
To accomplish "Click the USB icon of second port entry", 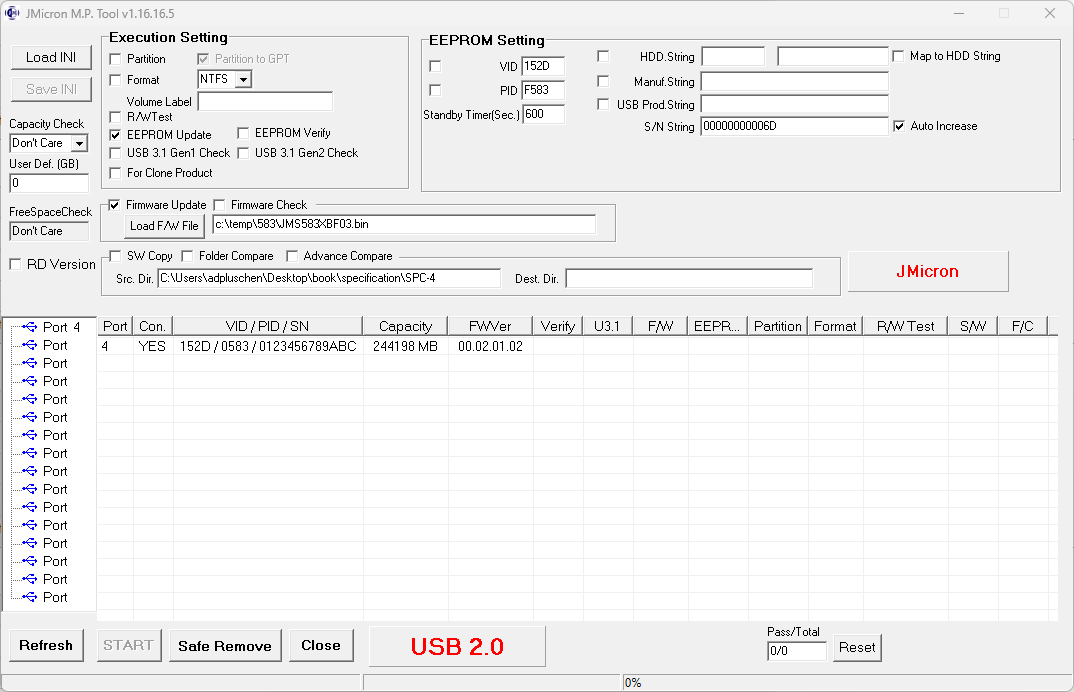I will 30,345.
